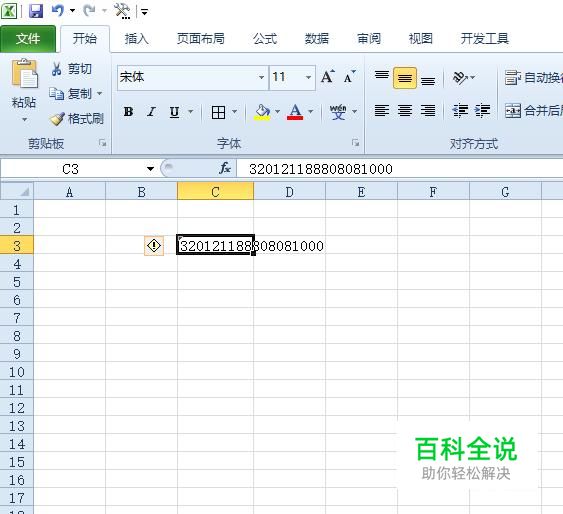Click the Decrease Indent icon
563x514 pixels.
point(460,111)
